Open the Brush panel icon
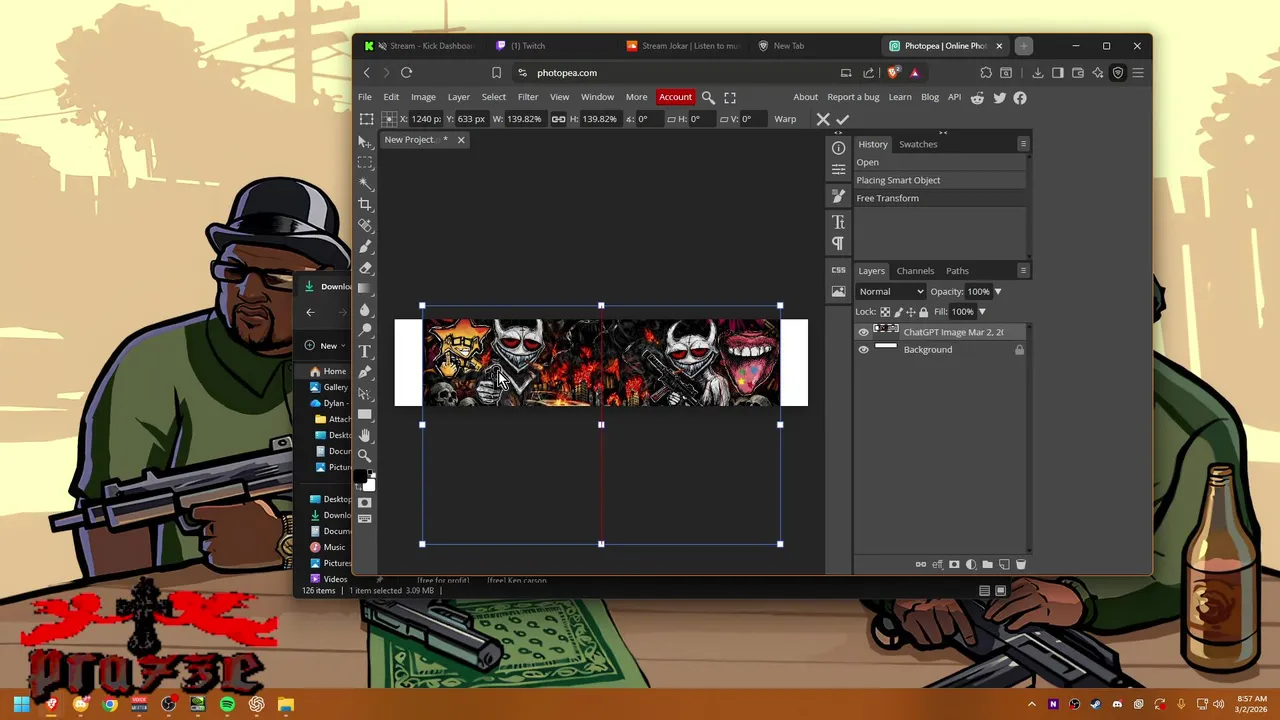The width and height of the screenshot is (1280, 720). [838, 195]
